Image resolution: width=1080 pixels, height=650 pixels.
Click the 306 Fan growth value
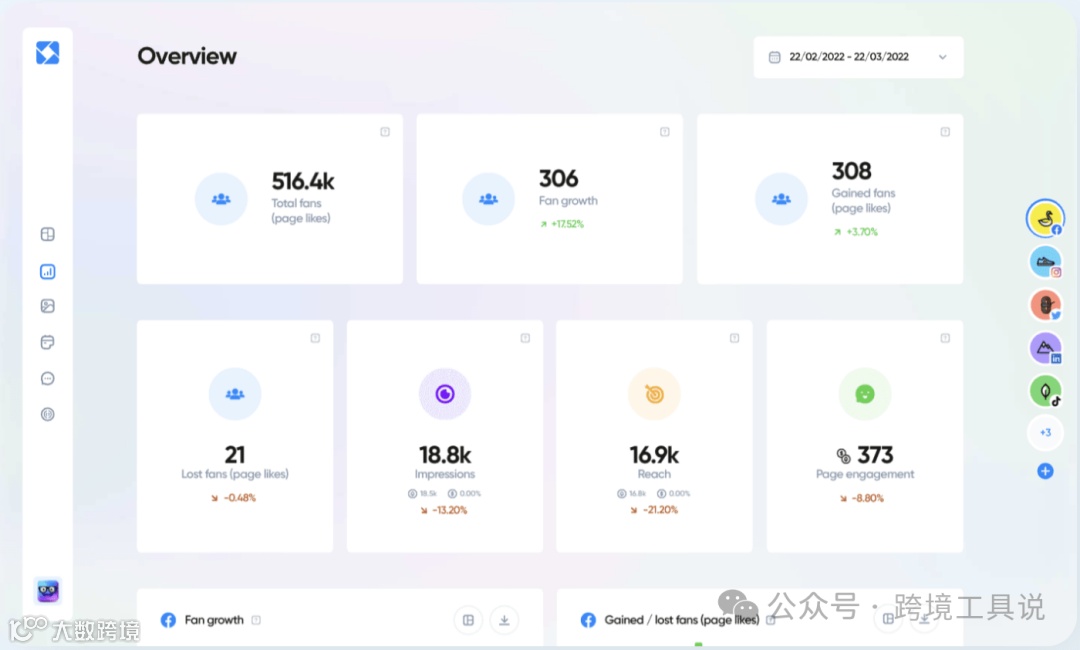[559, 178]
